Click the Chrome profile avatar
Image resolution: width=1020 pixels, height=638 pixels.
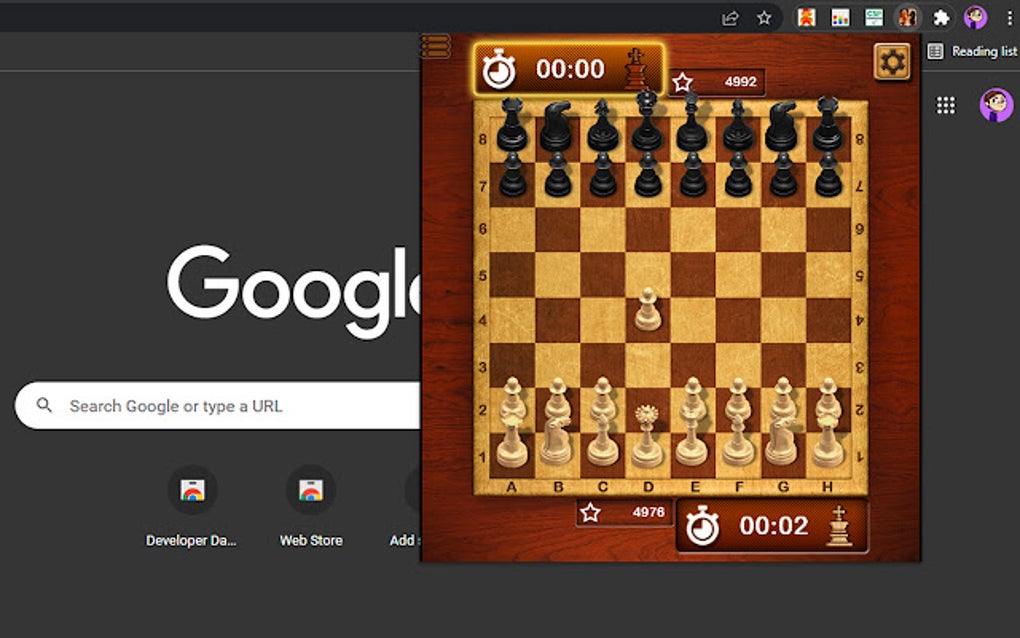tap(974, 17)
